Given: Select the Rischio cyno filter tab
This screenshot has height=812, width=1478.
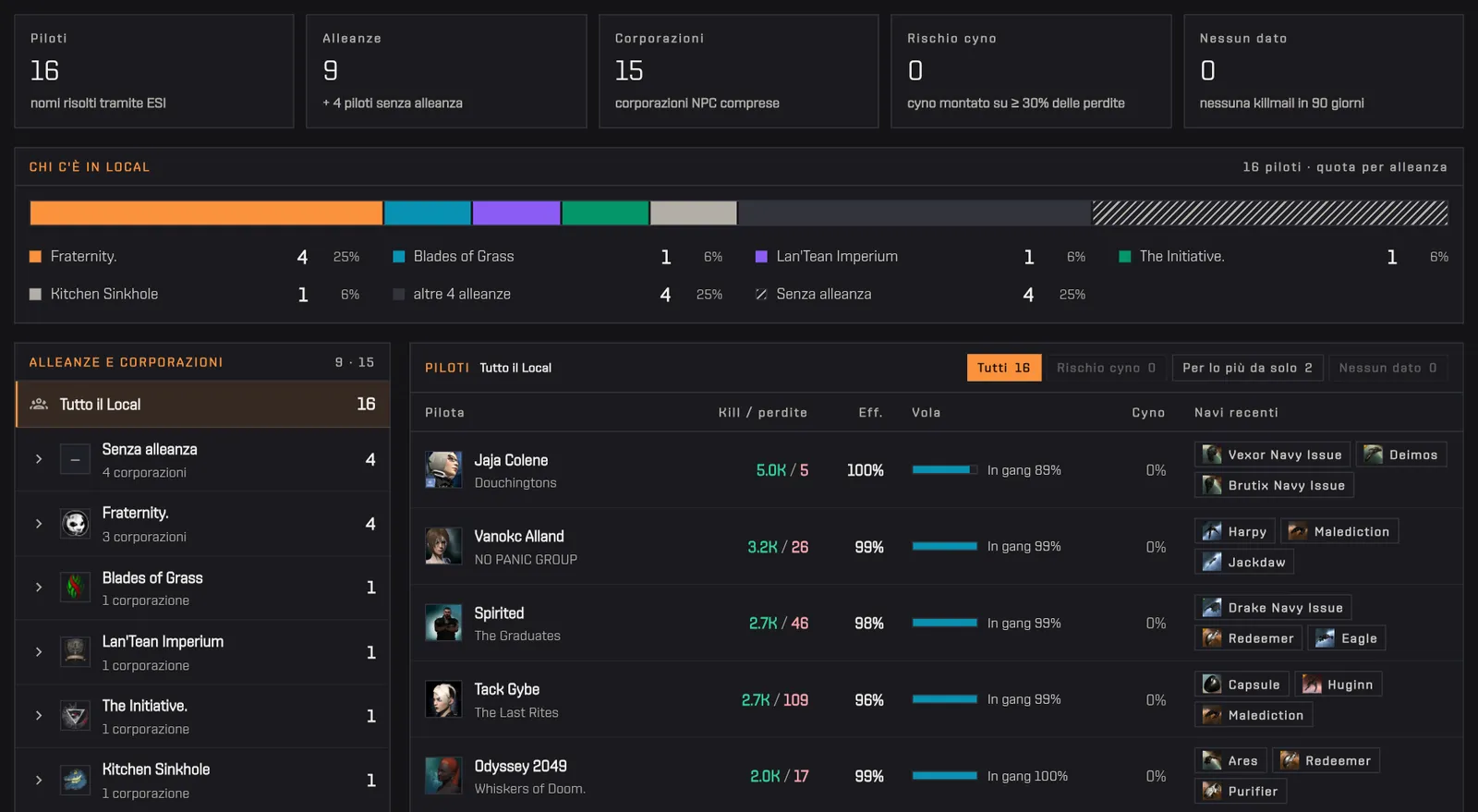Looking at the screenshot, I should click(1106, 368).
